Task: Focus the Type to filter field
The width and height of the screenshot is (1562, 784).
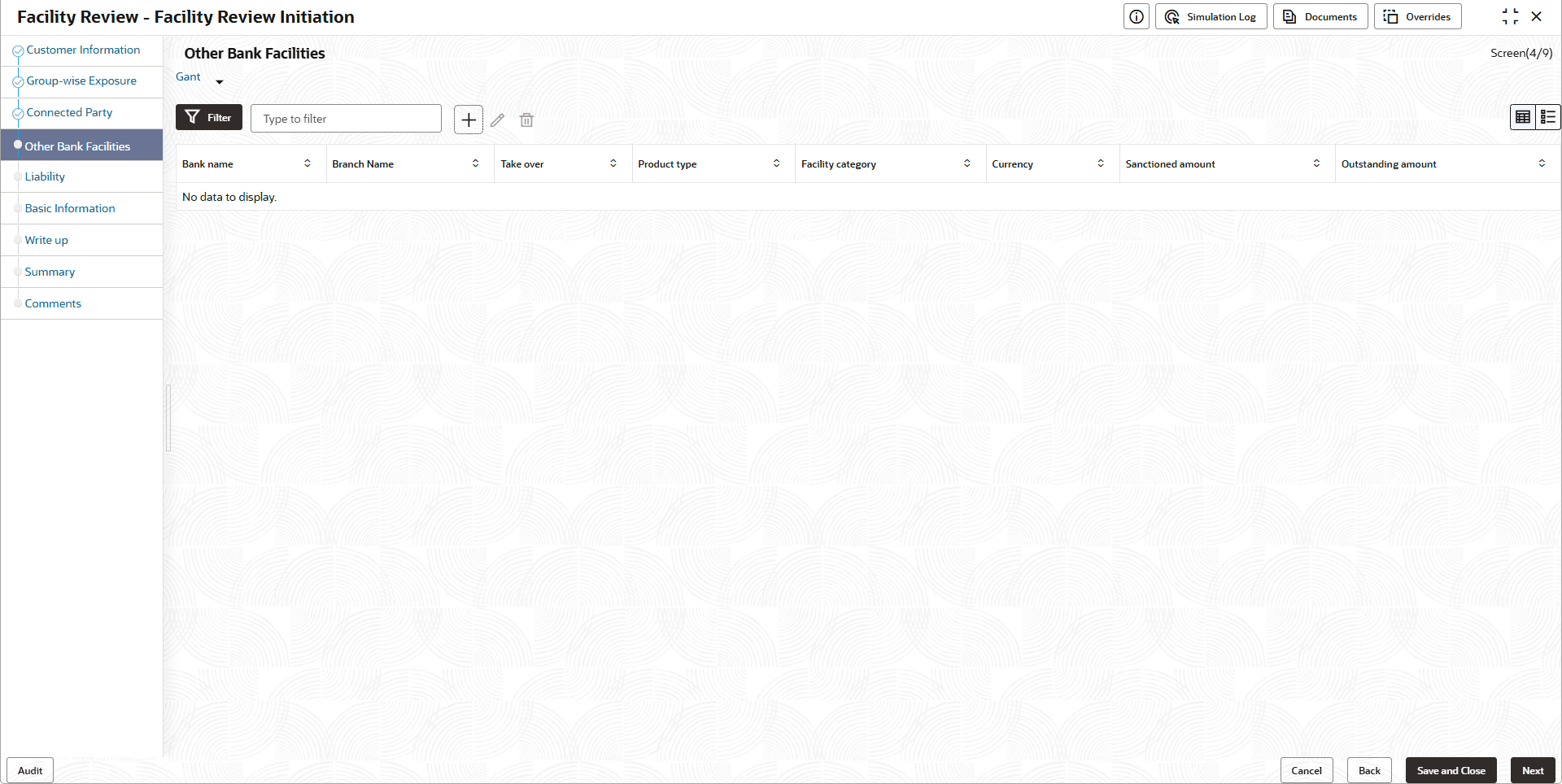Action: point(346,119)
